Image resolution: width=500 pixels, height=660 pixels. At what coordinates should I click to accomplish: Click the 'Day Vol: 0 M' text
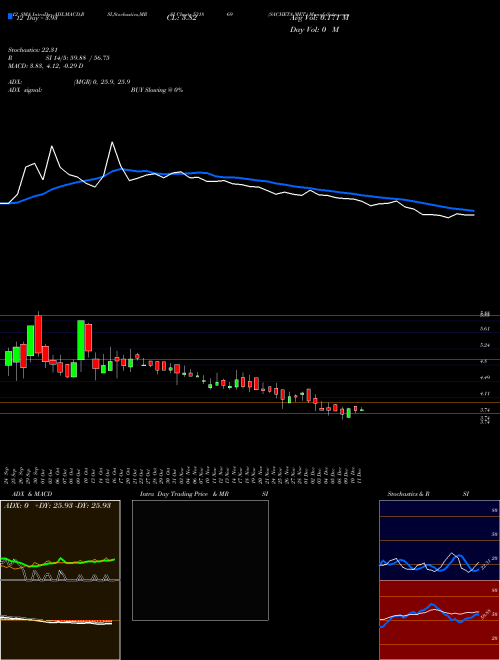pyautogui.click(x=314, y=30)
